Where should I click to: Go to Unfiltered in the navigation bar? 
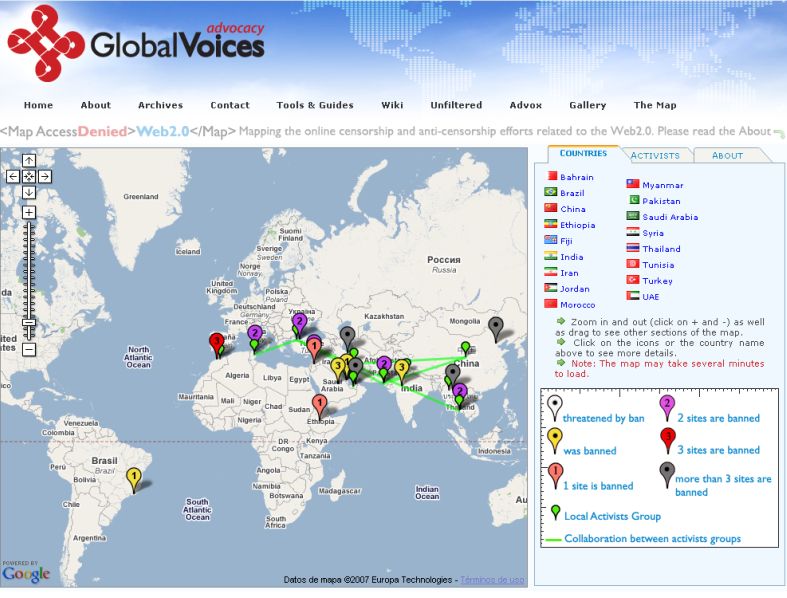(x=456, y=105)
